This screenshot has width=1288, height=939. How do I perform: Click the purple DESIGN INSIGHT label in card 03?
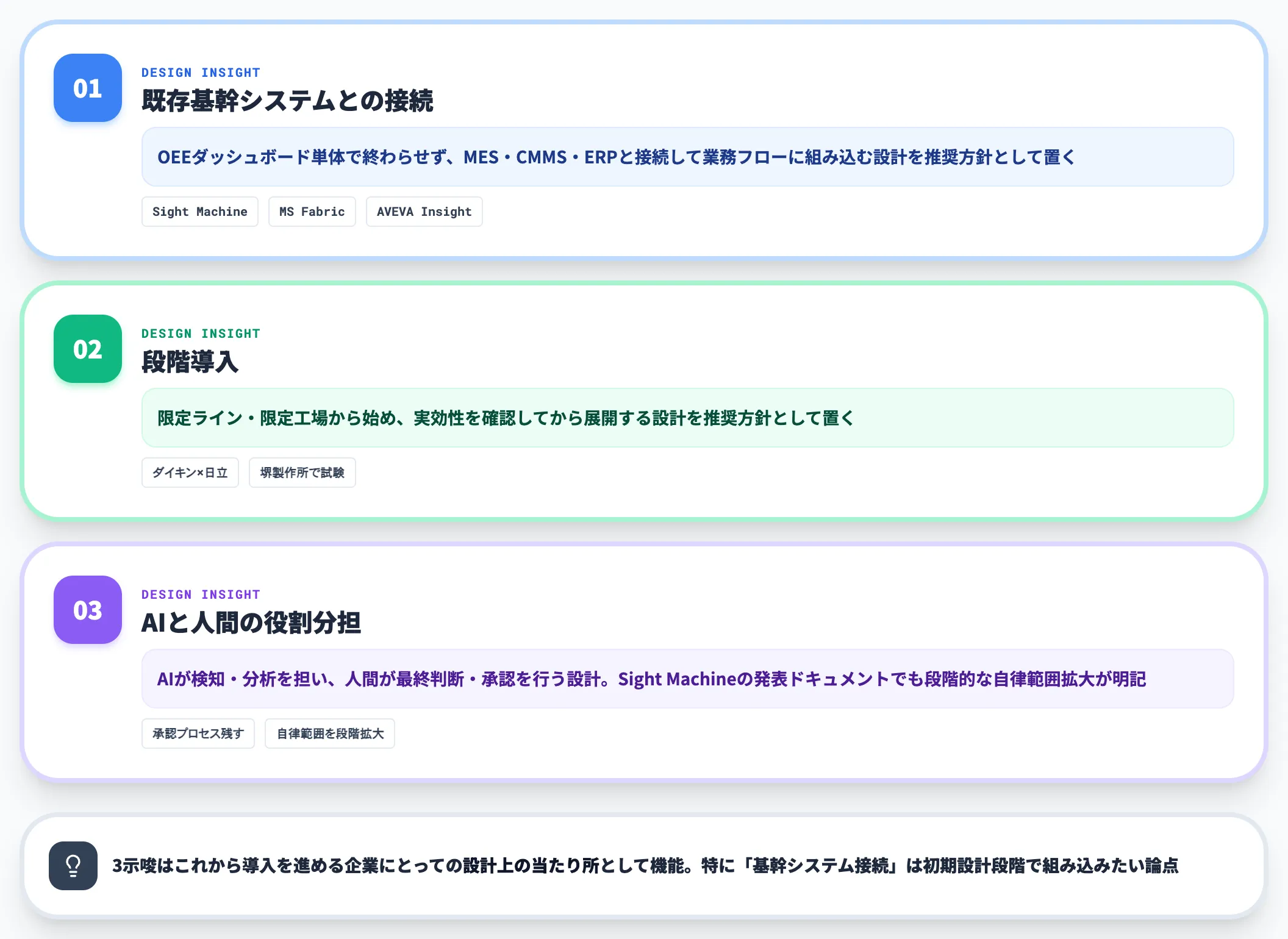(201, 594)
